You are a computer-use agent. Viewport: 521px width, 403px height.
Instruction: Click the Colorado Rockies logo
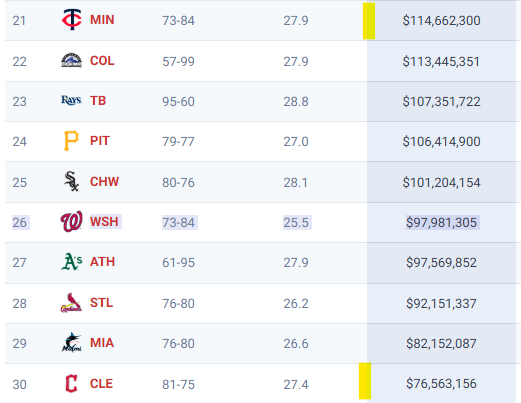[x=71, y=60]
